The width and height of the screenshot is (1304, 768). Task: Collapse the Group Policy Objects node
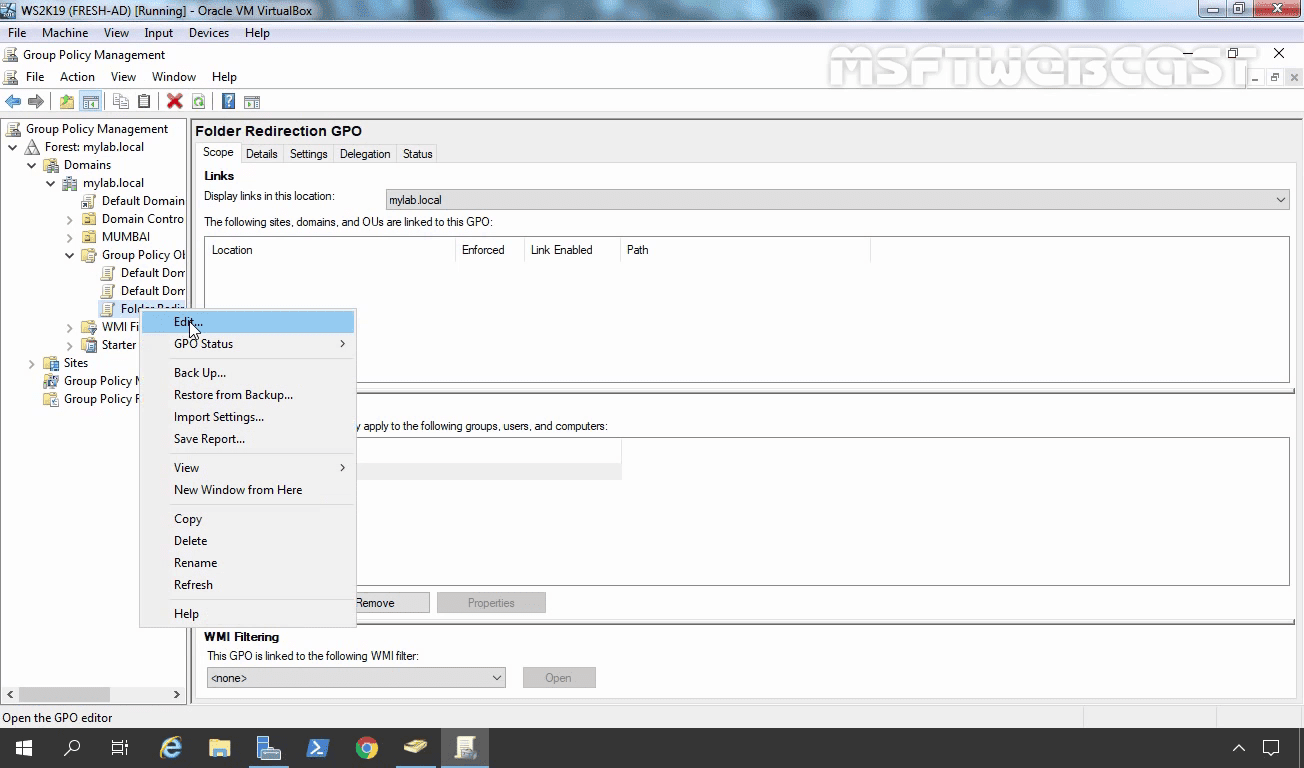pos(70,255)
